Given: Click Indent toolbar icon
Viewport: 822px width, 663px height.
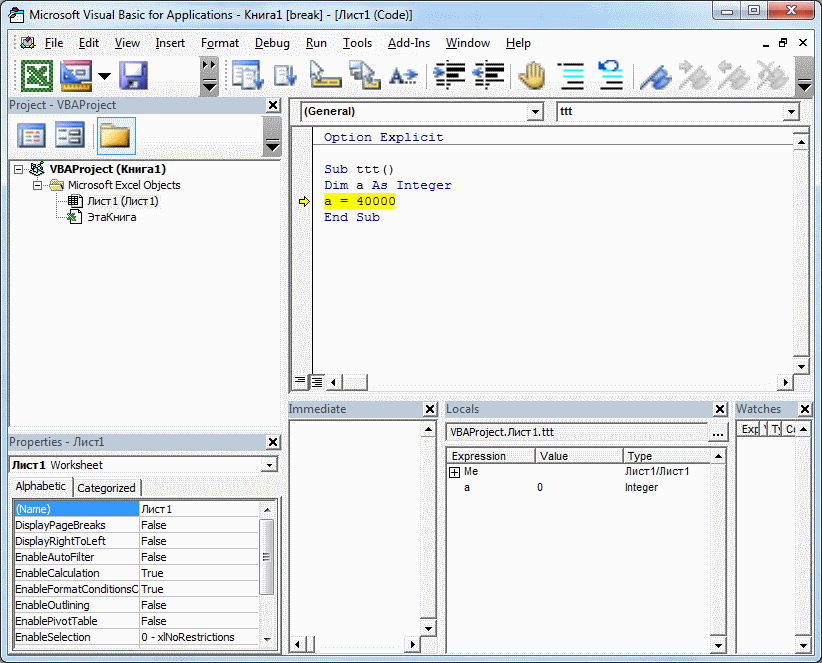Looking at the screenshot, I should (x=449, y=75).
